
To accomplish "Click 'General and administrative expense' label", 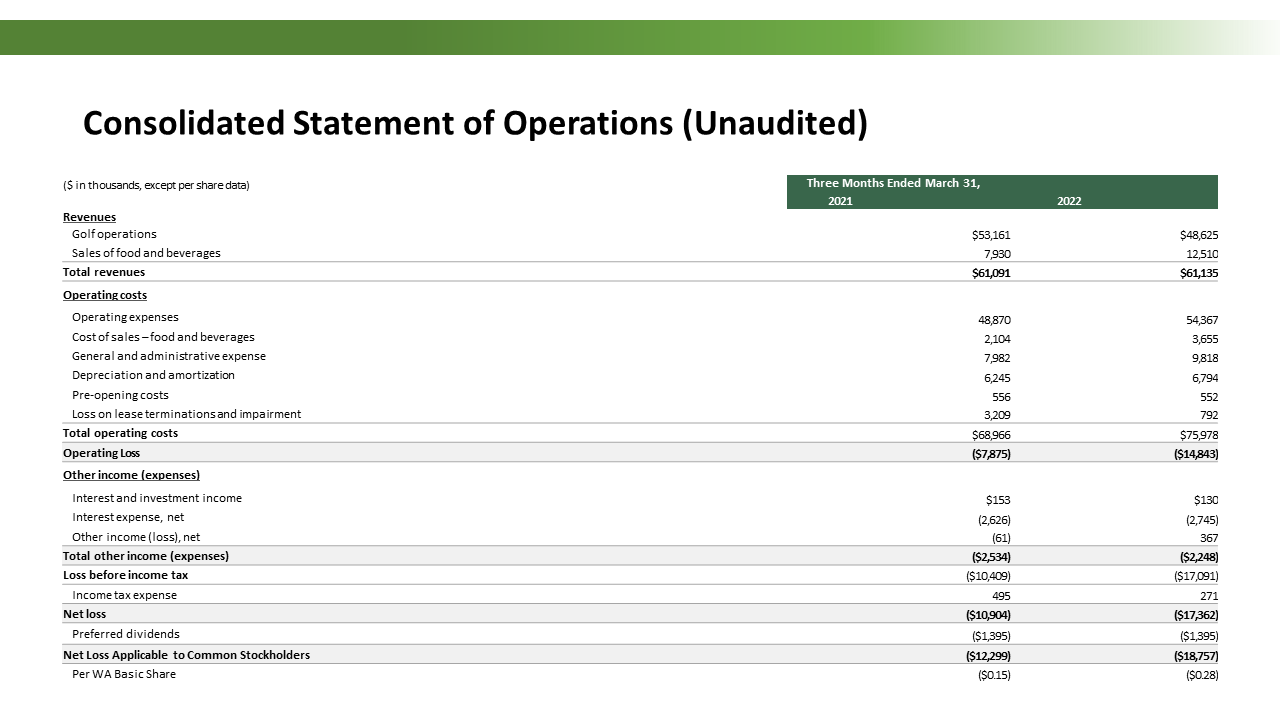I will [169, 356].
